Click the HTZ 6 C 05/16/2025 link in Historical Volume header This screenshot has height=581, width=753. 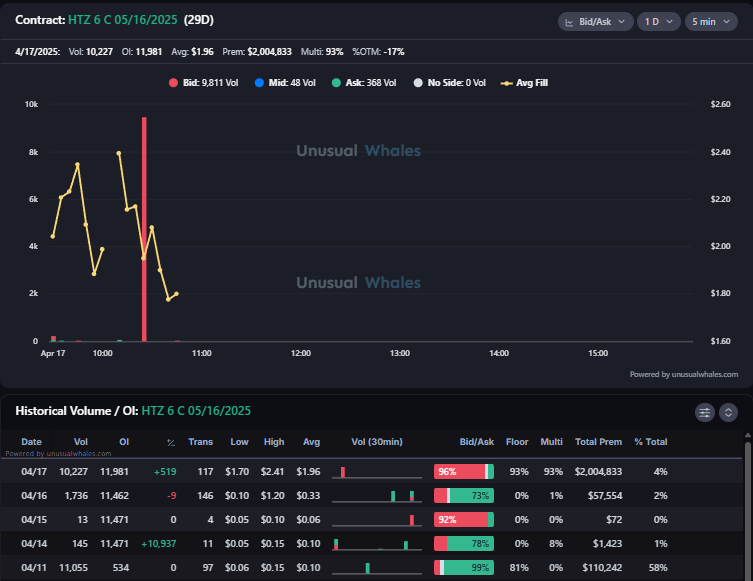point(196,411)
